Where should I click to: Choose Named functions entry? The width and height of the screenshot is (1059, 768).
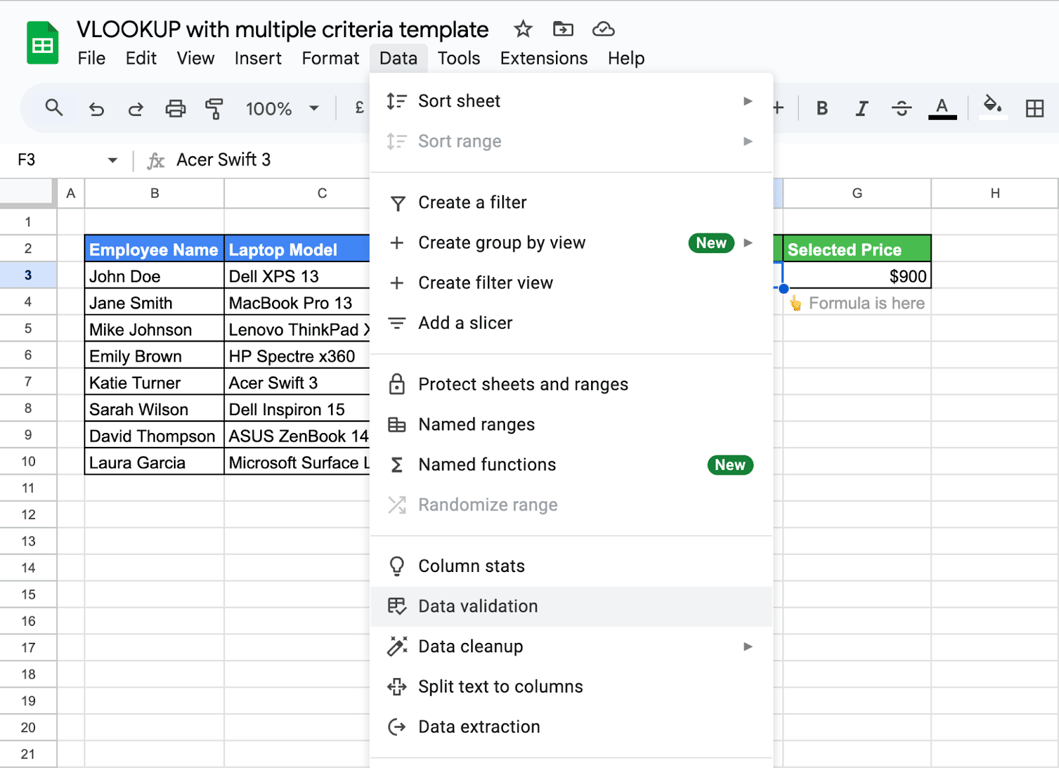coord(571,465)
